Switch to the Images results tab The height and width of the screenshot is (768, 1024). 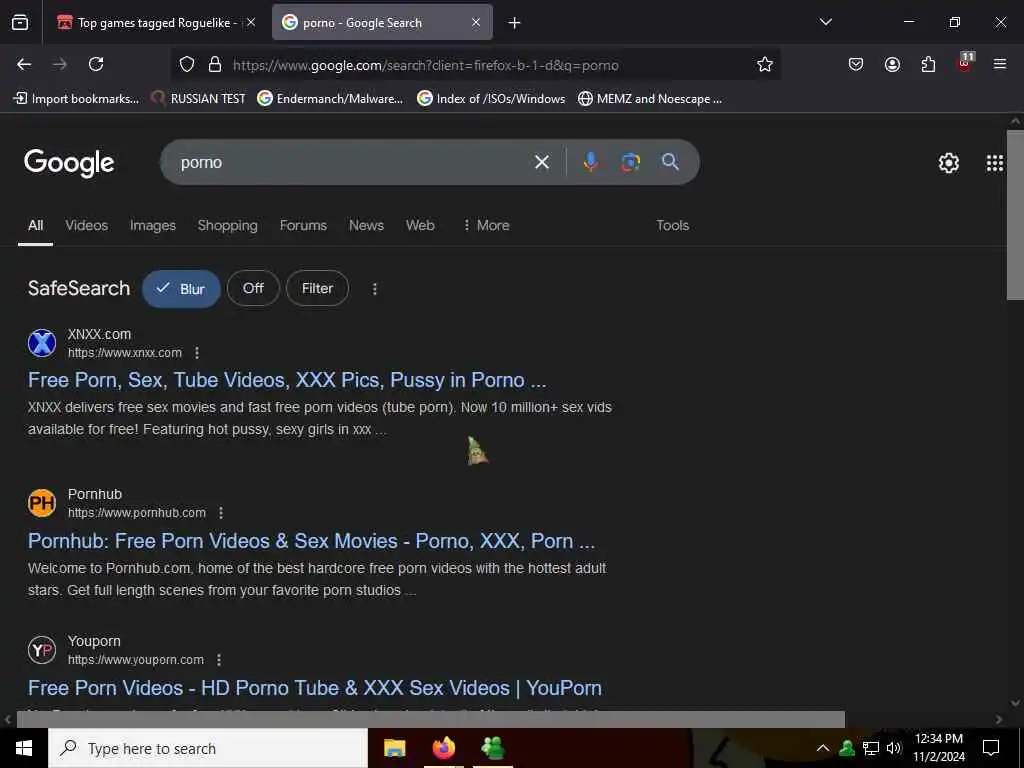click(x=153, y=225)
